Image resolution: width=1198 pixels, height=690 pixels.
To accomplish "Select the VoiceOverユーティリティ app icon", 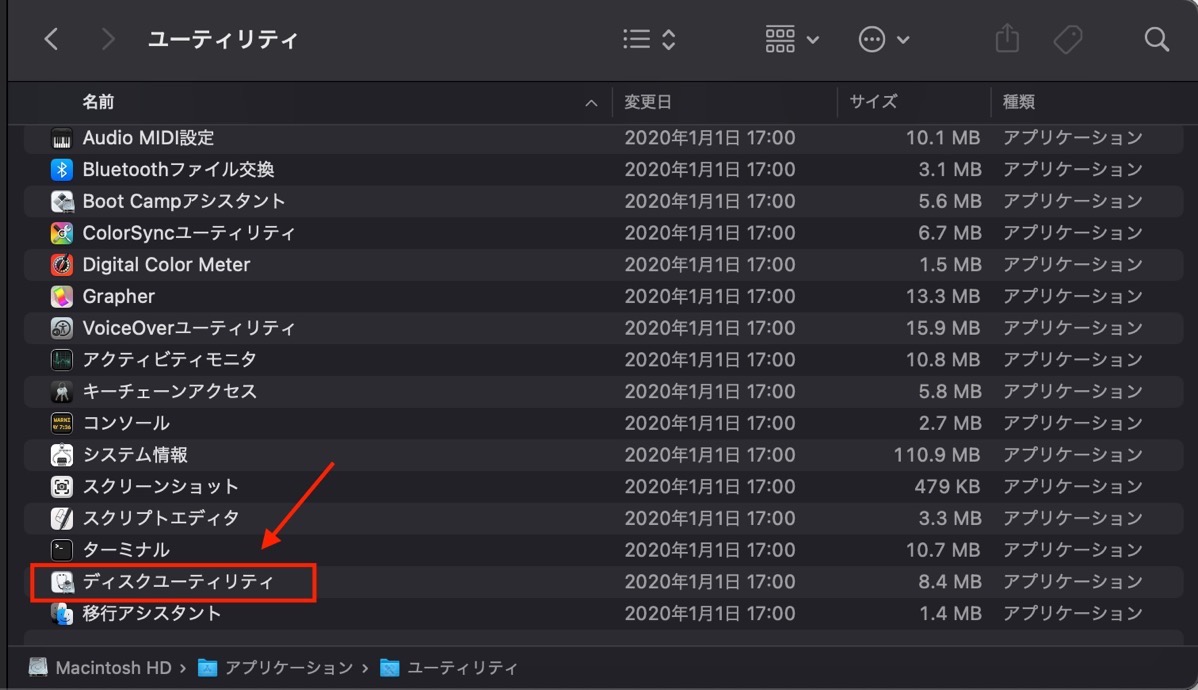I will click(62, 329).
